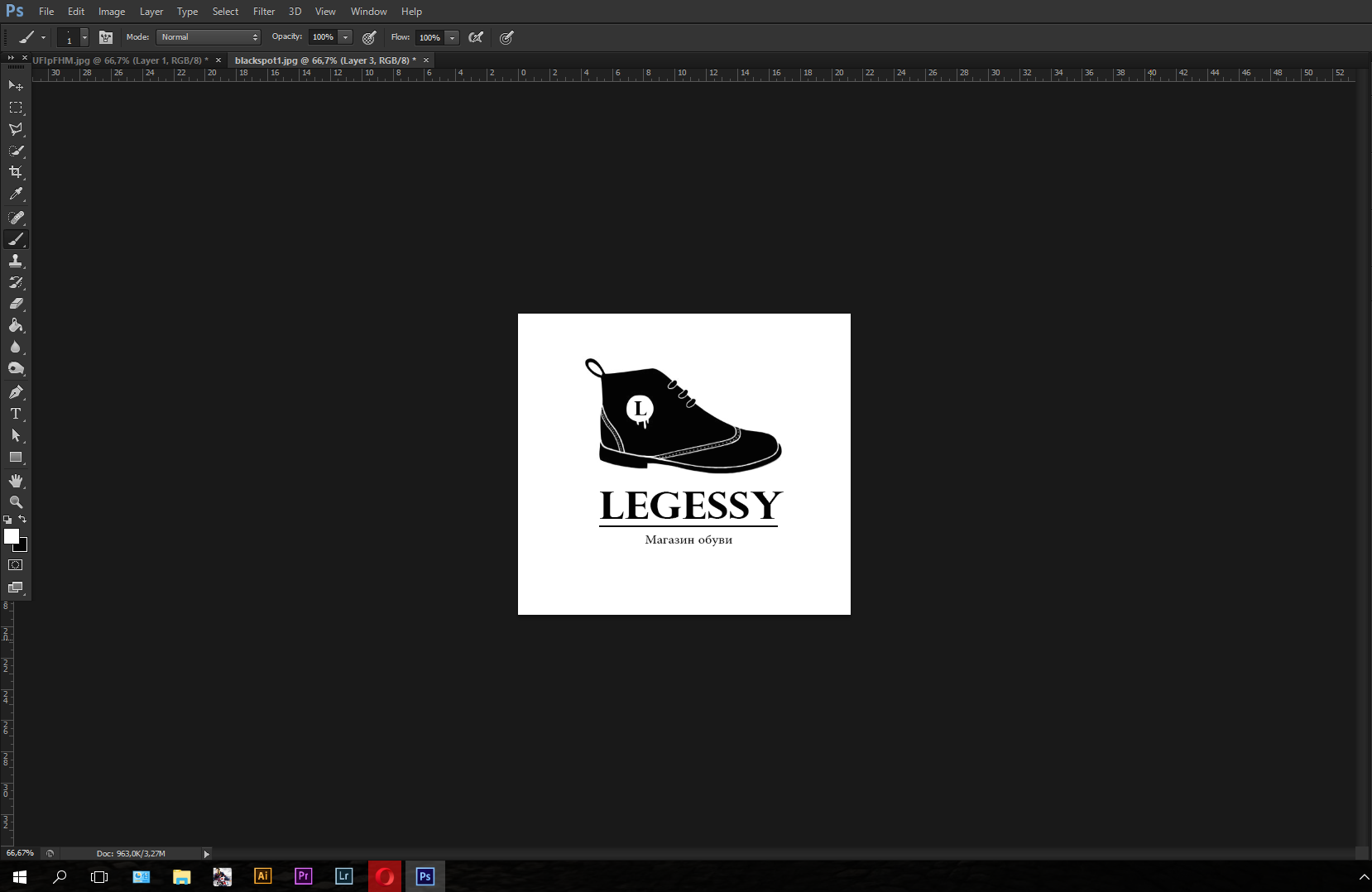Open the Flow slider dropdown arrow
The height and width of the screenshot is (892, 1372).
pyautogui.click(x=452, y=37)
